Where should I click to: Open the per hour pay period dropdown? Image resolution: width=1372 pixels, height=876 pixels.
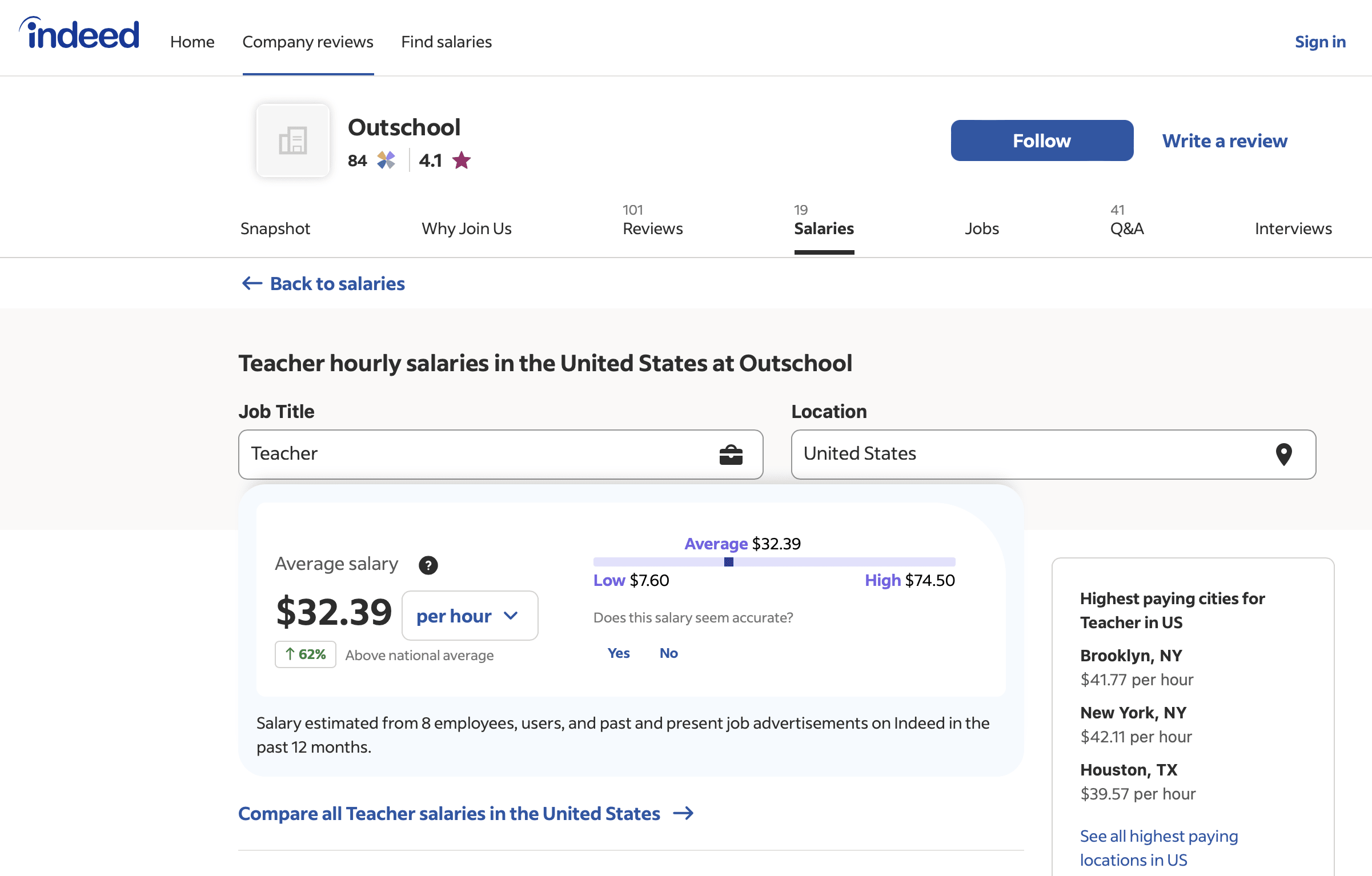tap(470, 616)
